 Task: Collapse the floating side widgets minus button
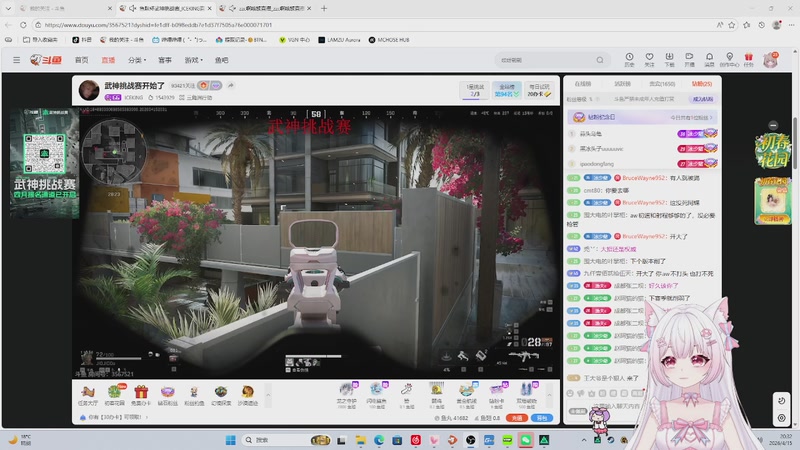773,125
